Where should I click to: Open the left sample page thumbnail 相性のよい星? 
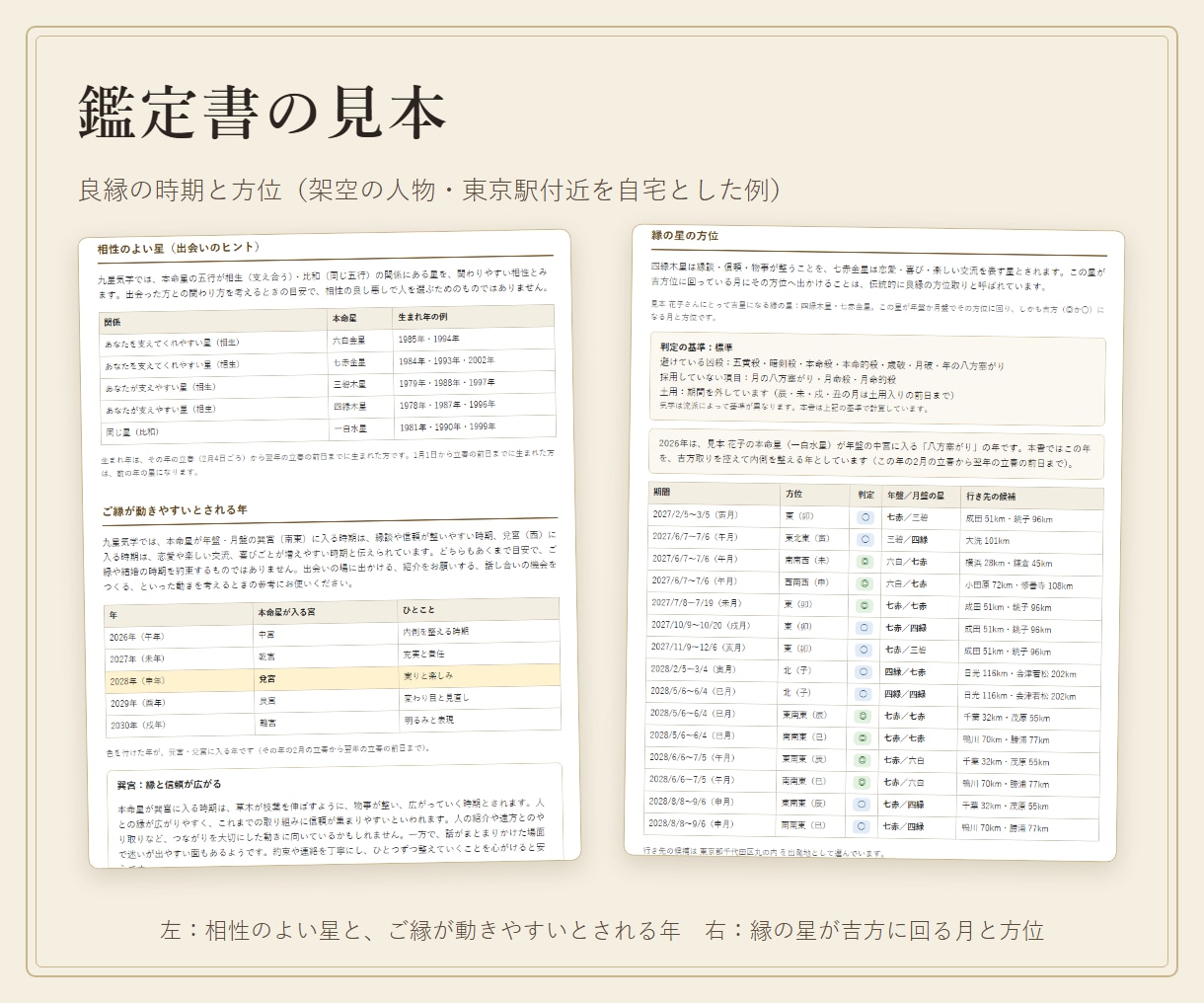330,549
